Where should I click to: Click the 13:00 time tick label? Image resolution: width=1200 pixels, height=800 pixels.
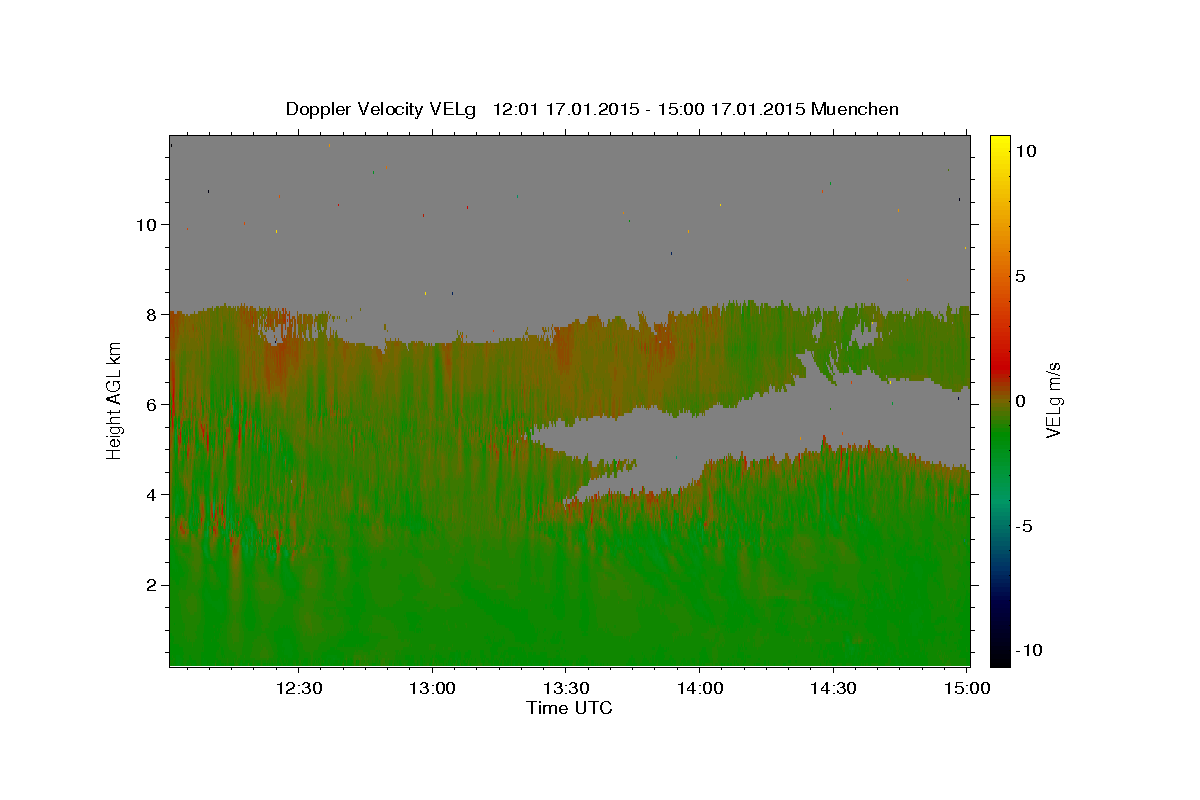pos(432,688)
